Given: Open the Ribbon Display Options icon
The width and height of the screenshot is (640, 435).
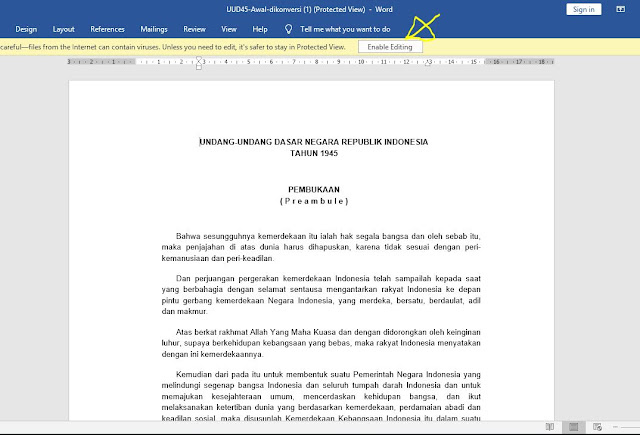Looking at the screenshot, I should click(x=620, y=9).
